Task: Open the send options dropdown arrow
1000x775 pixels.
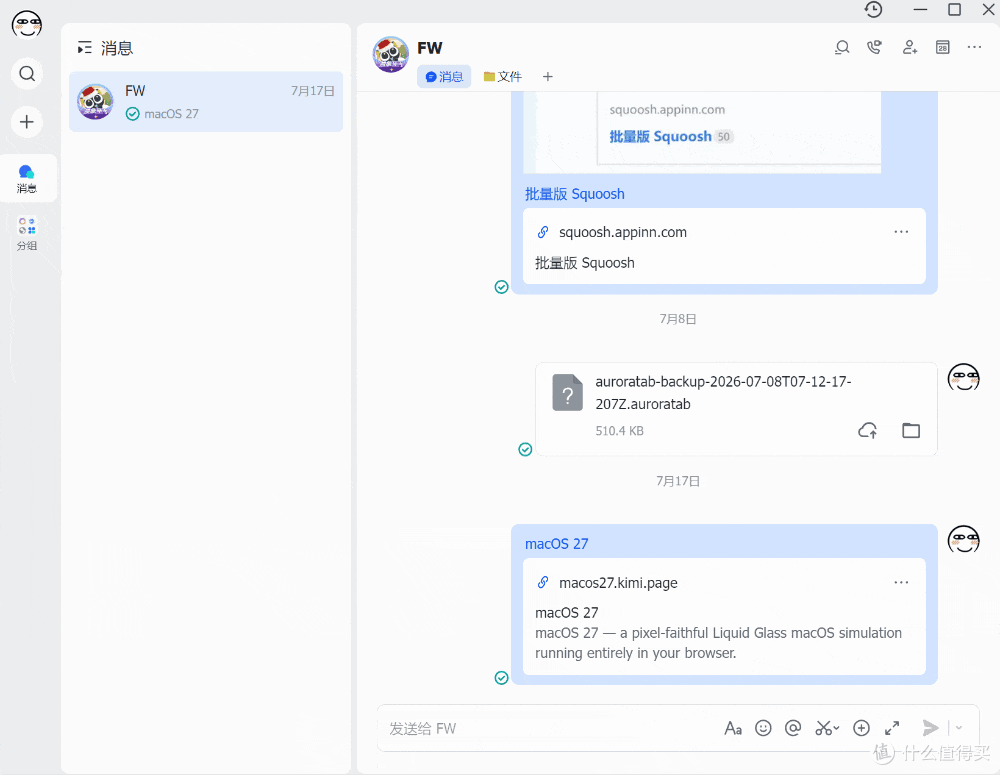Action: tap(959, 728)
